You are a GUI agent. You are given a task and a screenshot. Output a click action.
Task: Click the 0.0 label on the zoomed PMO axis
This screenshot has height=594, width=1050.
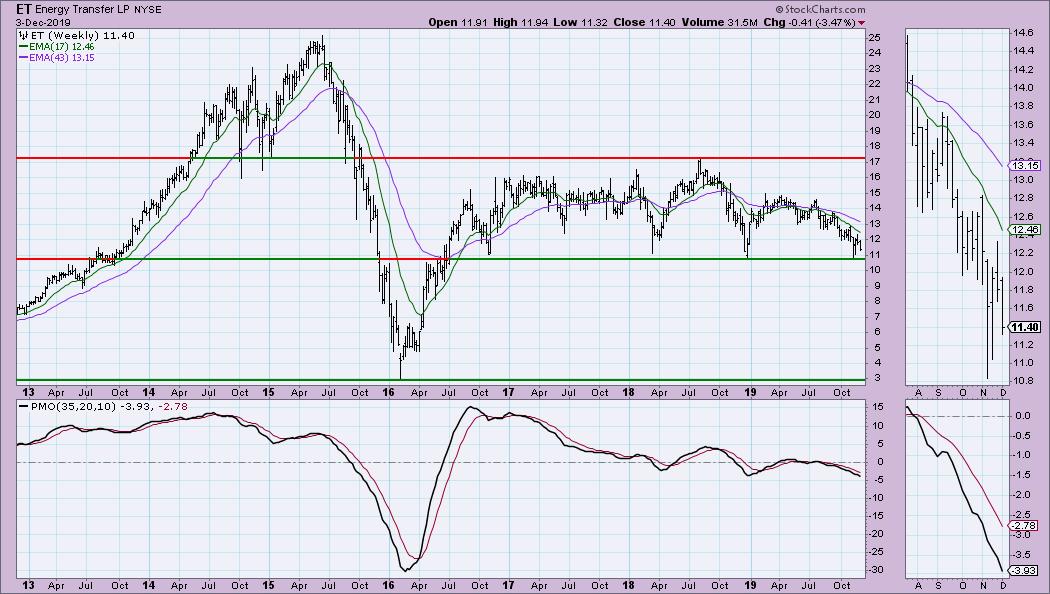point(1023,416)
